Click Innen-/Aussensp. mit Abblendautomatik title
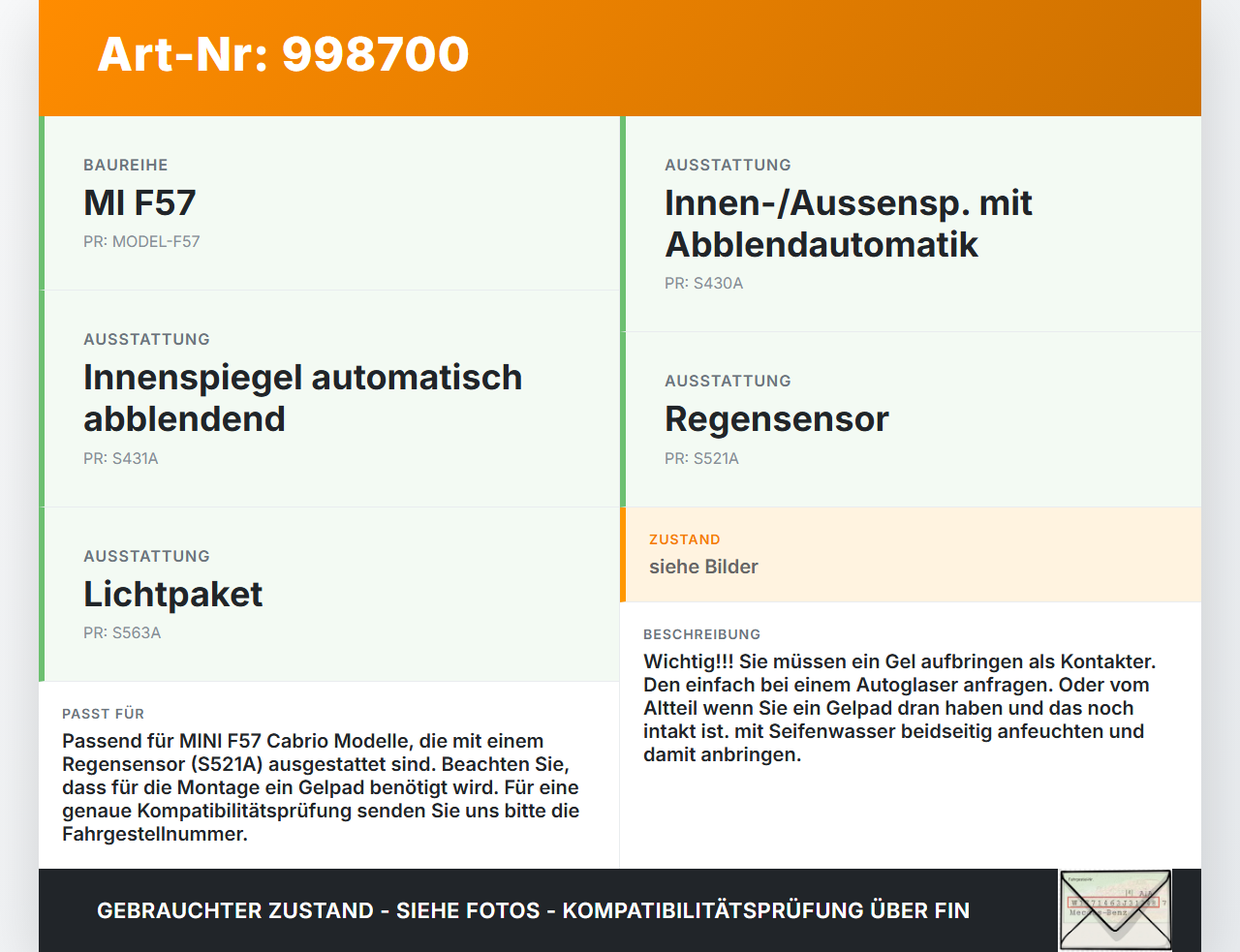 pos(848,224)
